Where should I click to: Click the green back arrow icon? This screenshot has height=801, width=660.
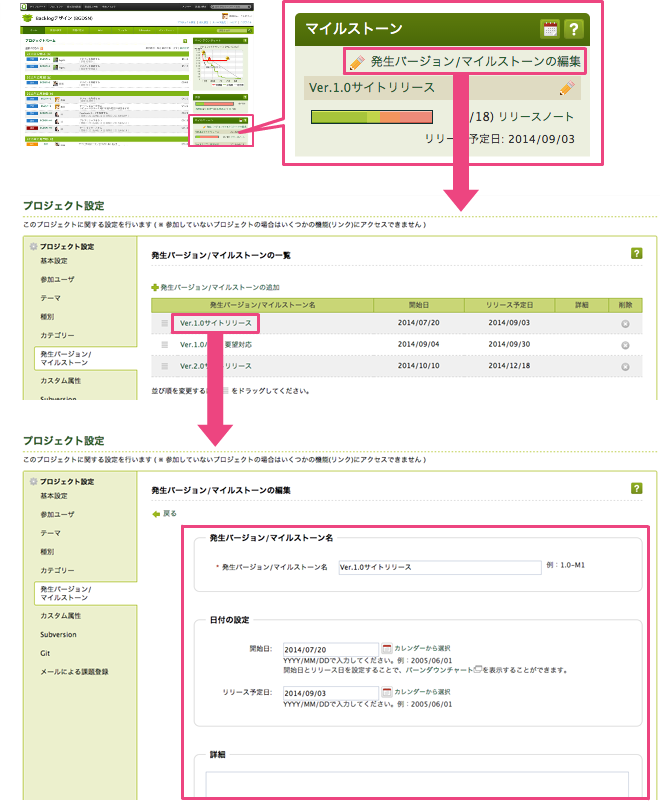156,514
